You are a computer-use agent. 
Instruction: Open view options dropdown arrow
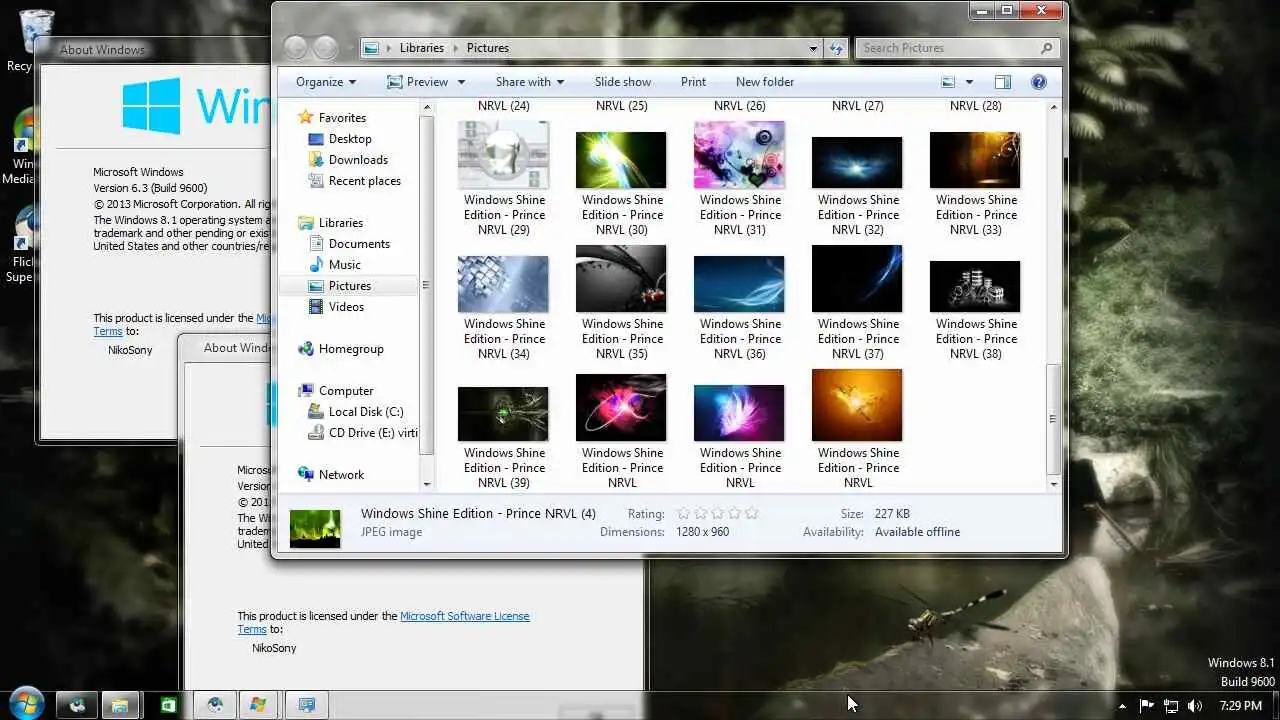click(x=969, y=82)
